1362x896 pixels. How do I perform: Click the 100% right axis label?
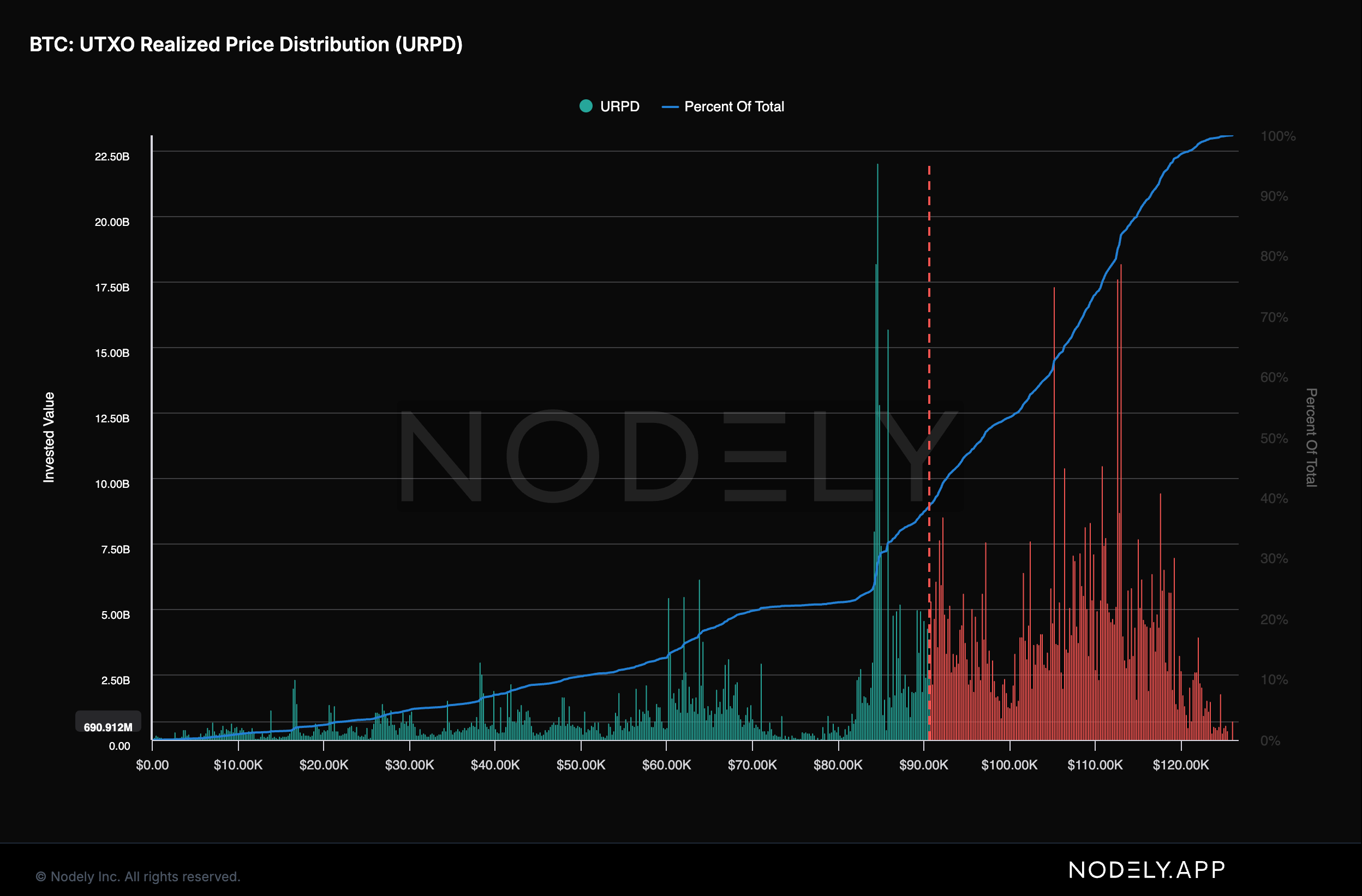[x=1277, y=136]
